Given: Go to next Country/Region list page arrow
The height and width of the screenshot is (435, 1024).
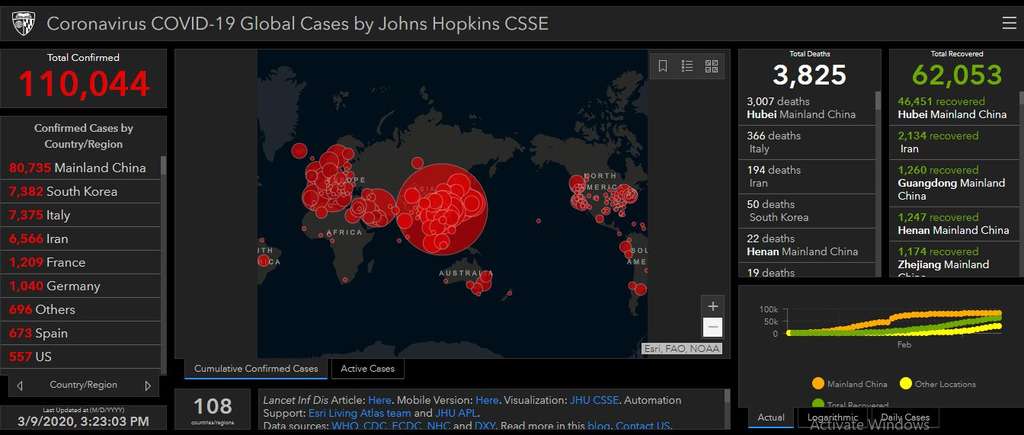Looking at the screenshot, I should [x=148, y=385].
